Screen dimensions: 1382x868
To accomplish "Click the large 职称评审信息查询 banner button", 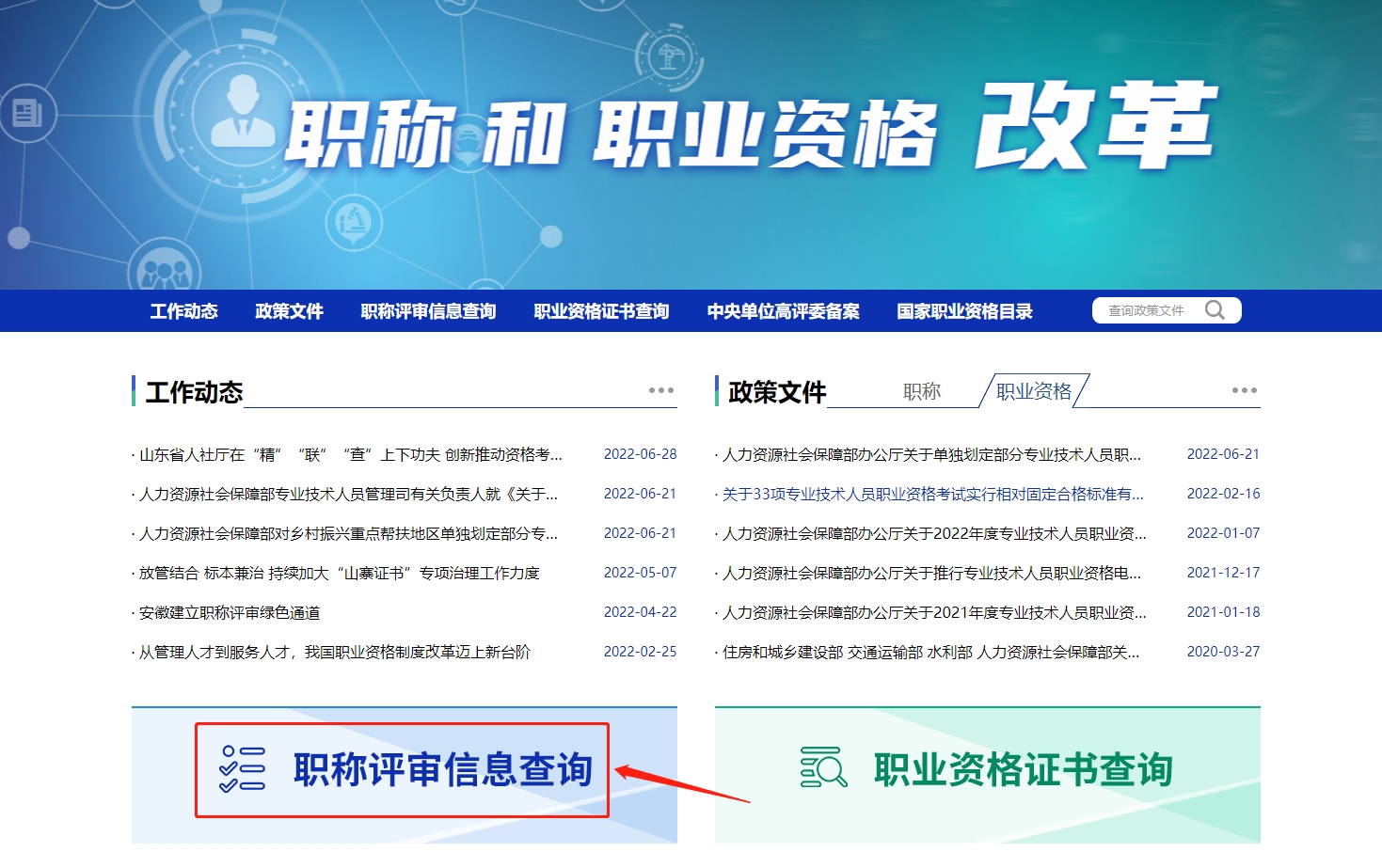I will click(442, 769).
